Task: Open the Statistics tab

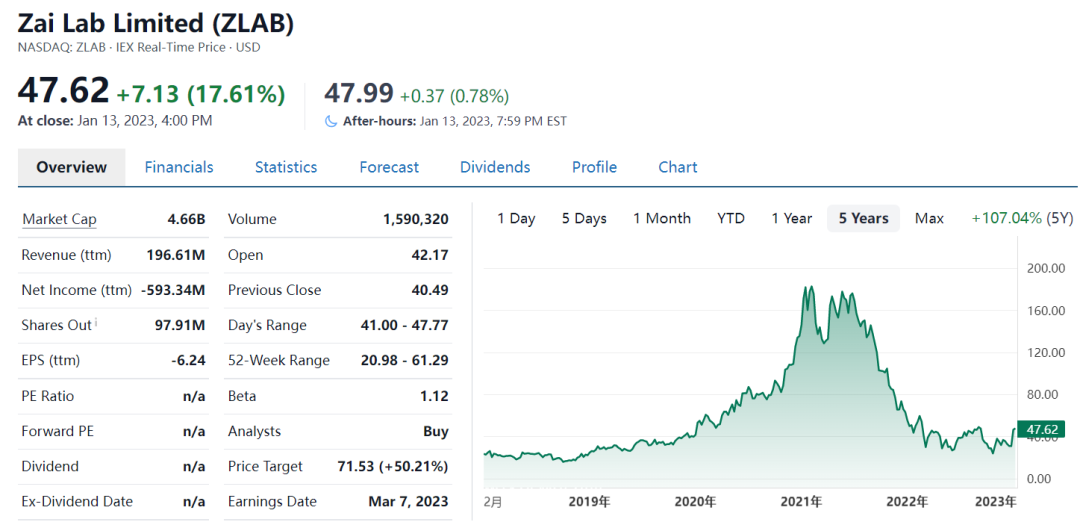Action: pos(286,167)
